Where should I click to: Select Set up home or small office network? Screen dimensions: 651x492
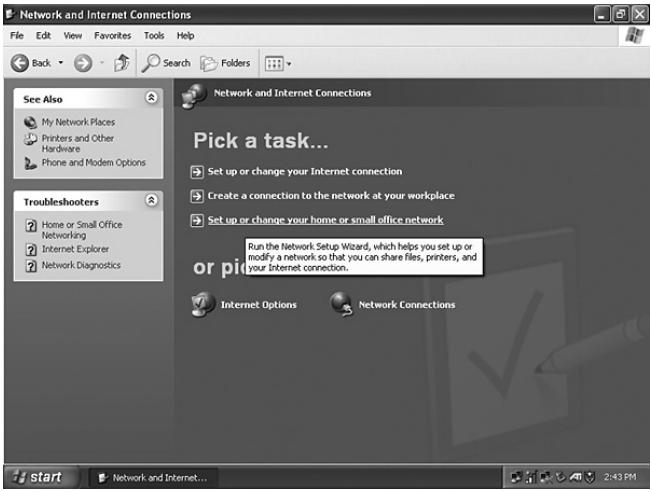[x=326, y=220]
